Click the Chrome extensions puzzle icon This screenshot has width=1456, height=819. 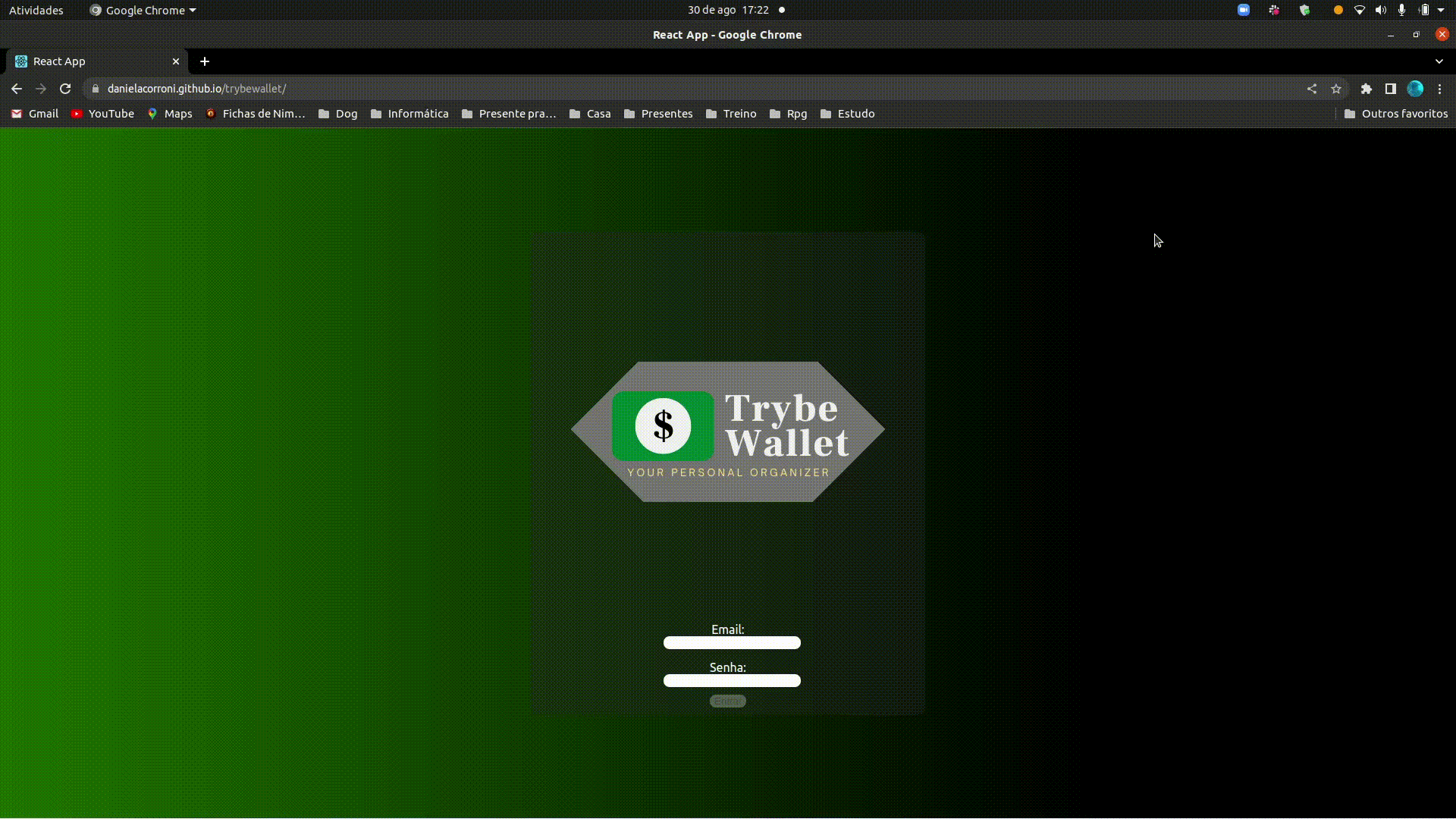click(1365, 88)
